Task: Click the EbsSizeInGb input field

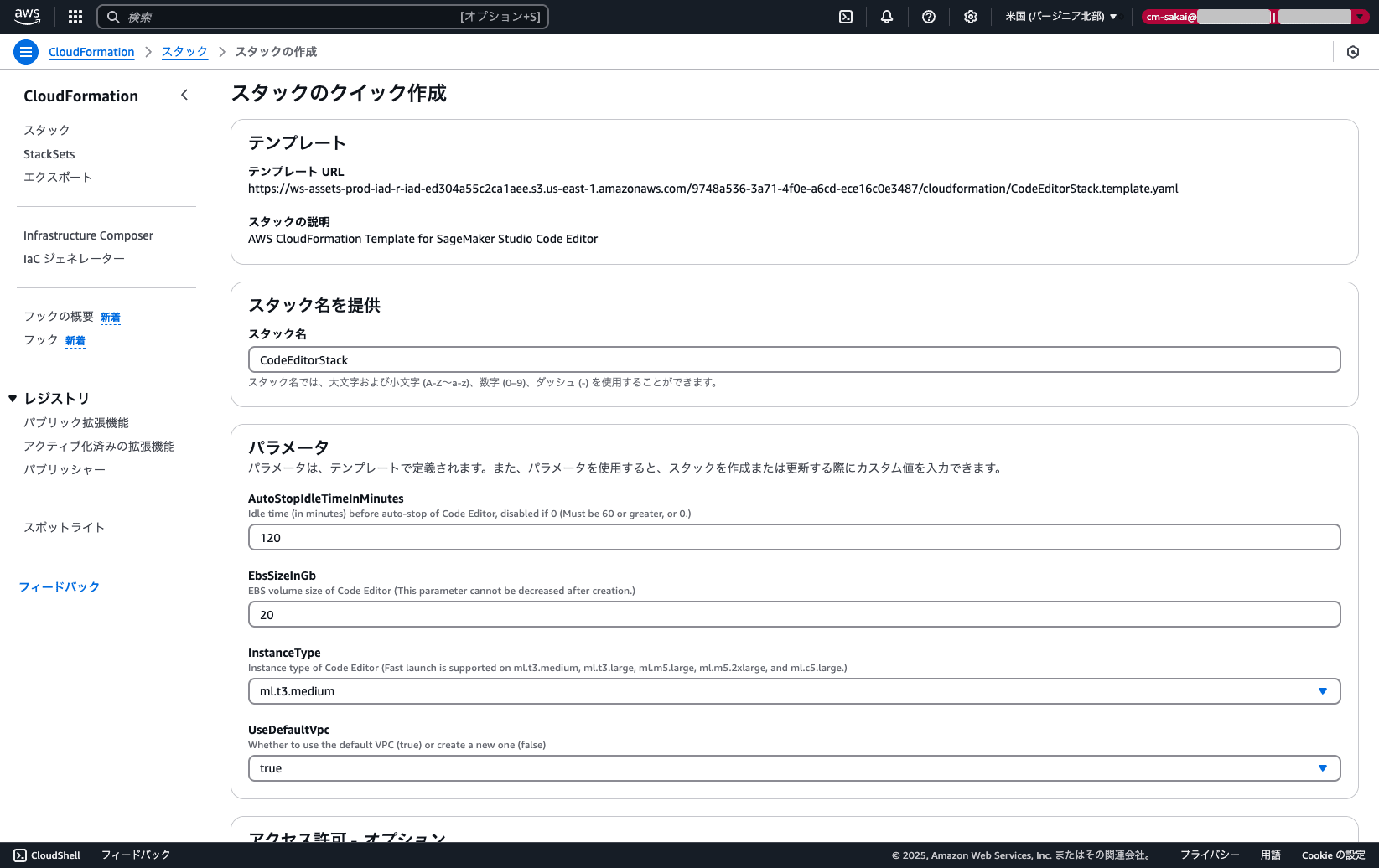Action: point(795,614)
